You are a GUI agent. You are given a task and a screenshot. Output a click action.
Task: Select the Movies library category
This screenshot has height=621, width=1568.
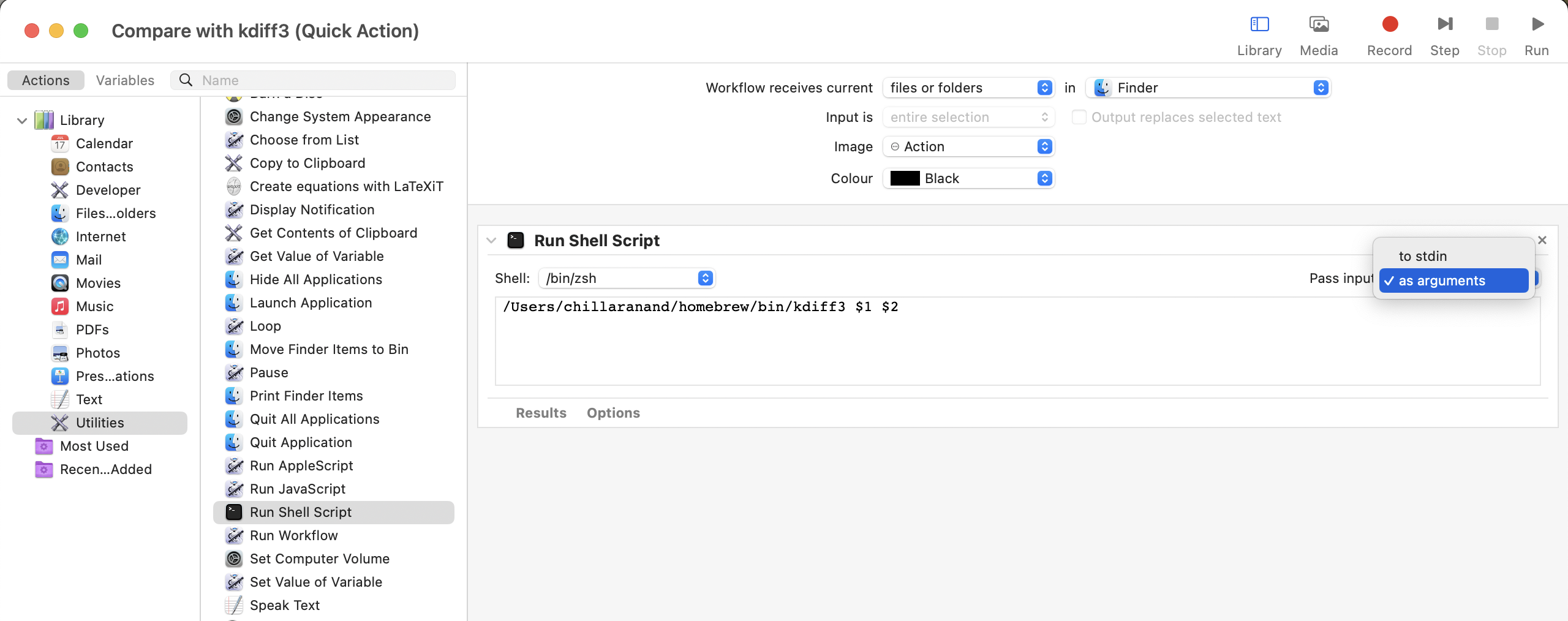coord(98,283)
